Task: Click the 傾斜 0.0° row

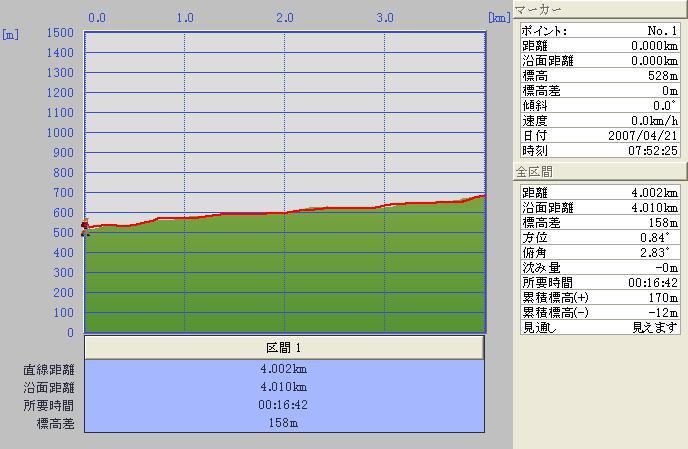Action: click(600, 105)
